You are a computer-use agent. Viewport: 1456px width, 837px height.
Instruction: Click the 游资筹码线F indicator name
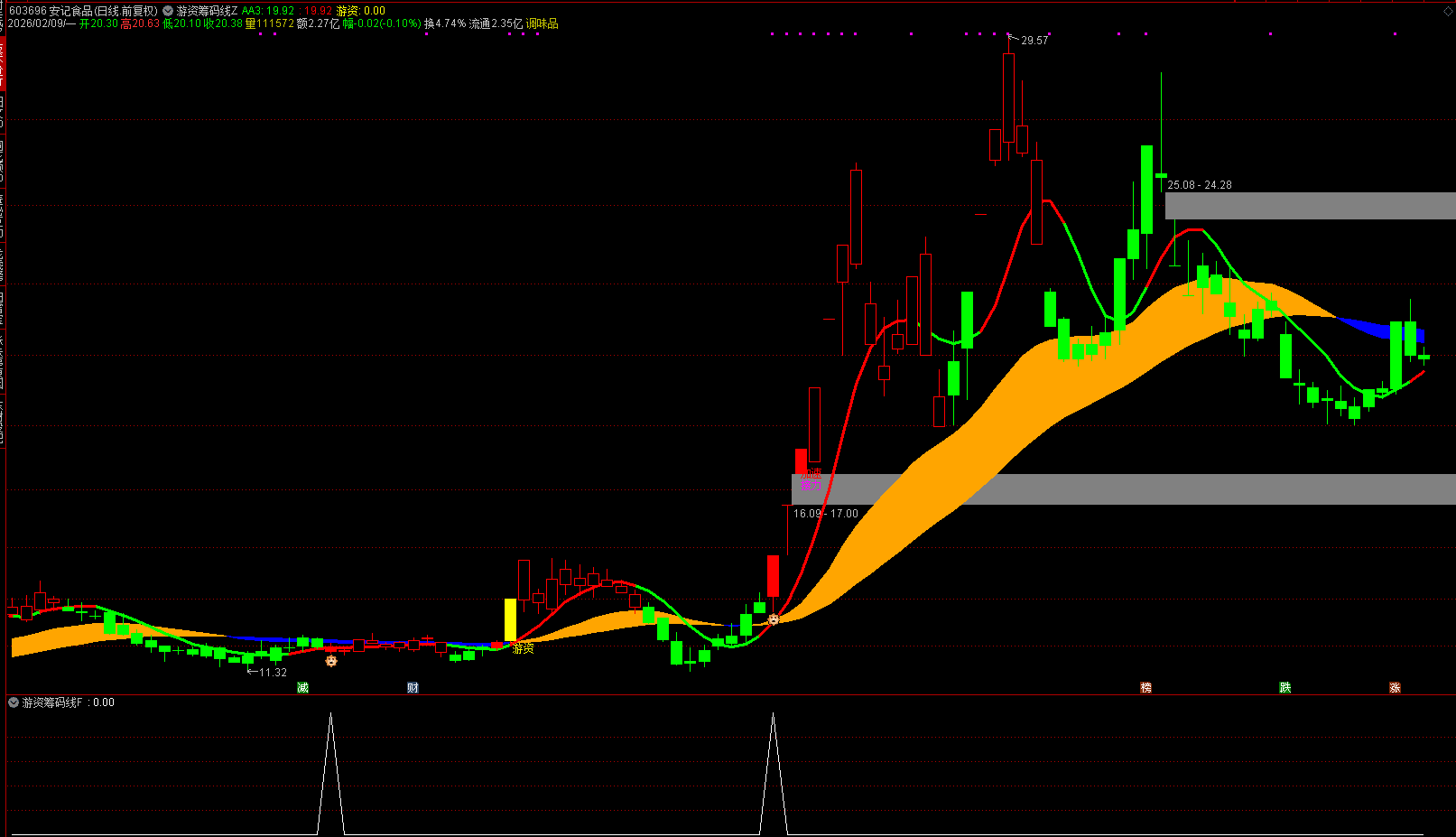pos(52,702)
